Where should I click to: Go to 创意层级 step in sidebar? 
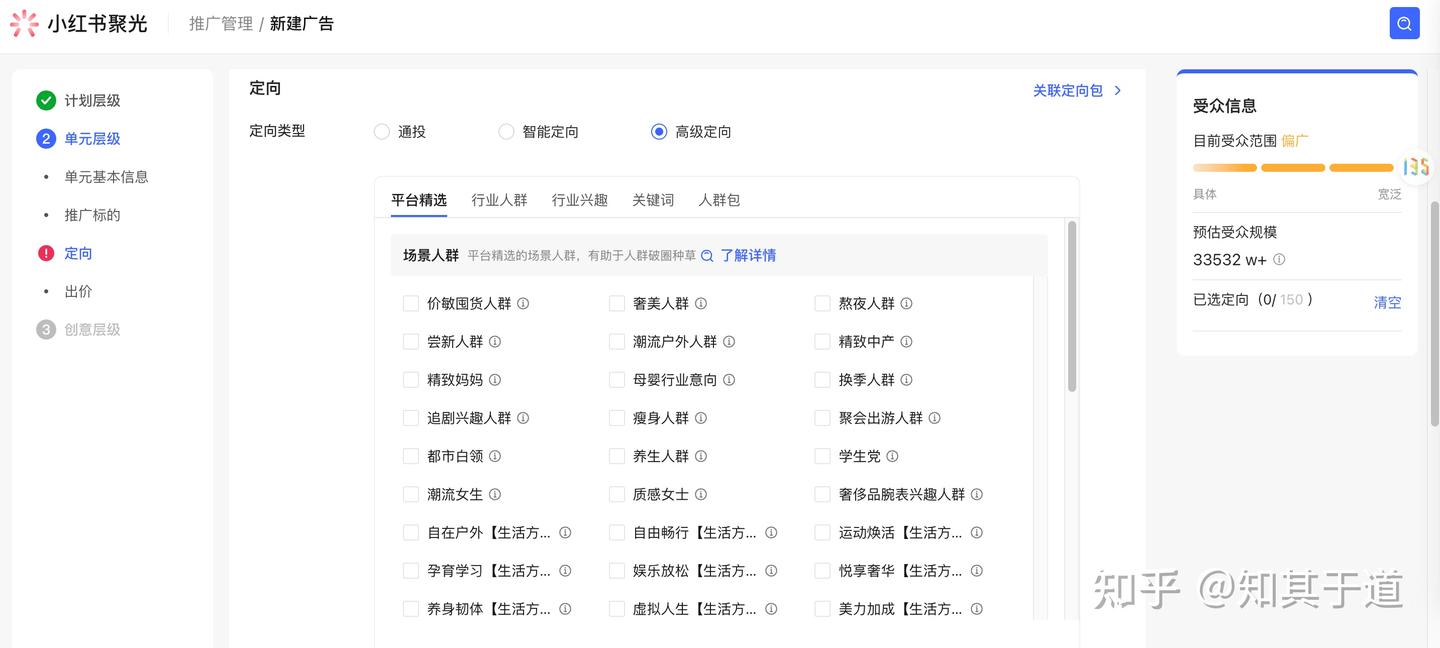click(x=92, y=329)
